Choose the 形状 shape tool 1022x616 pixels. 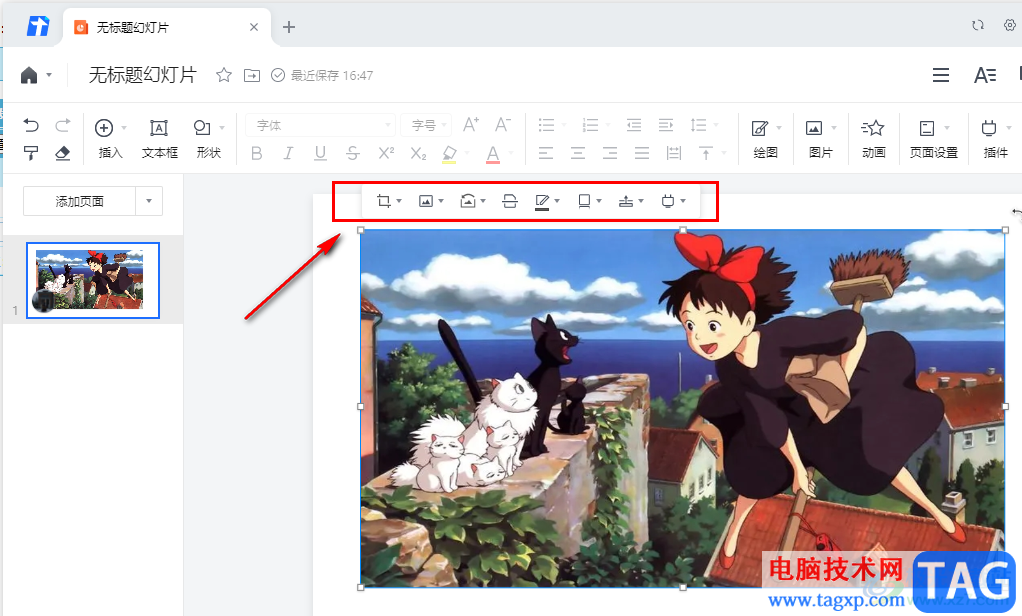(209, 139)
